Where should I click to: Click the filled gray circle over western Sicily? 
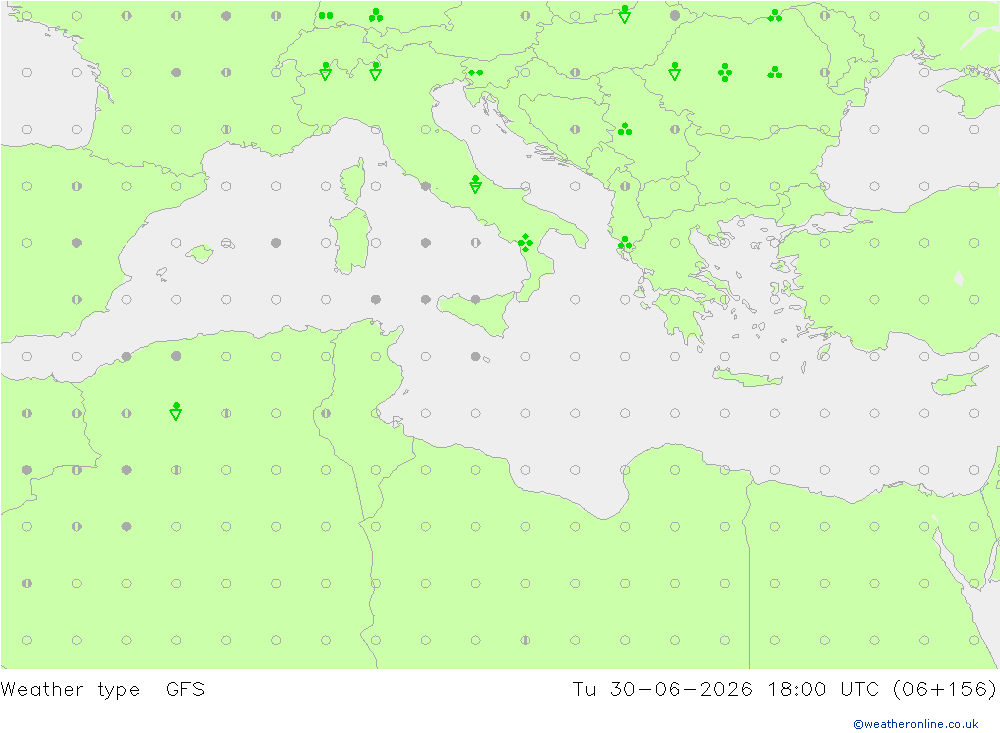coord(475,299)
